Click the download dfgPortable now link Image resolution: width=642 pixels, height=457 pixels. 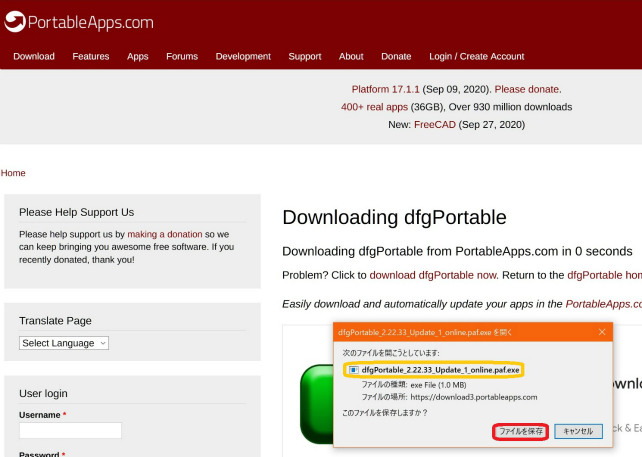pos(434,275)
